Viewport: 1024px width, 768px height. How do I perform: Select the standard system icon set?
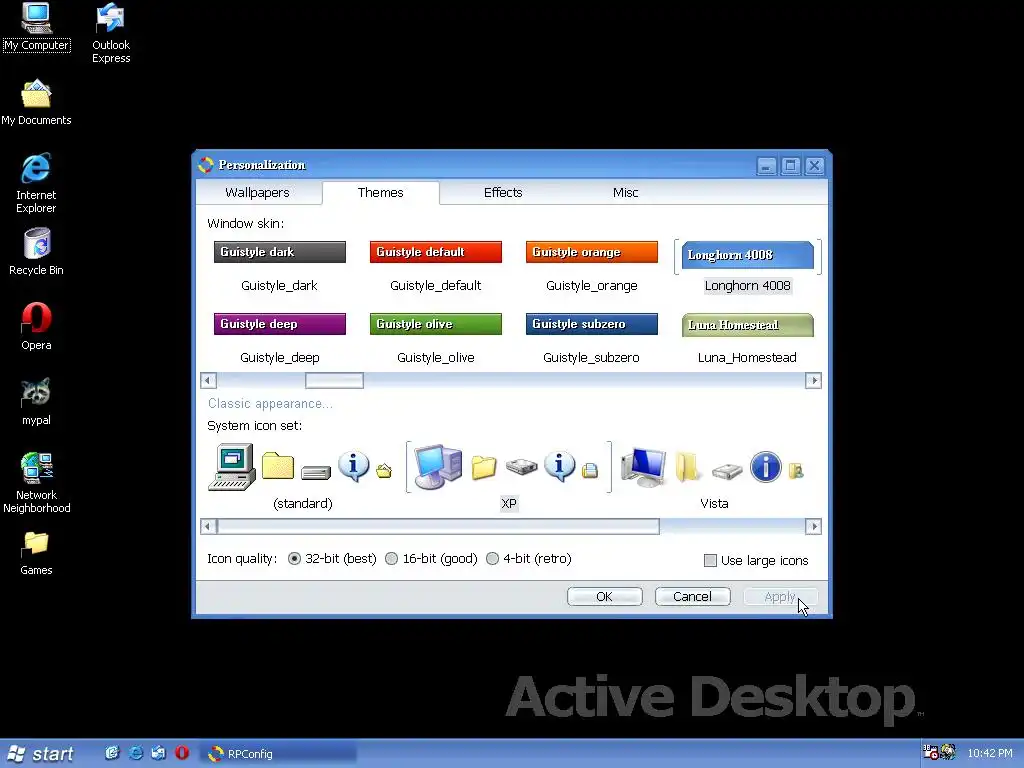pos(302,477)
